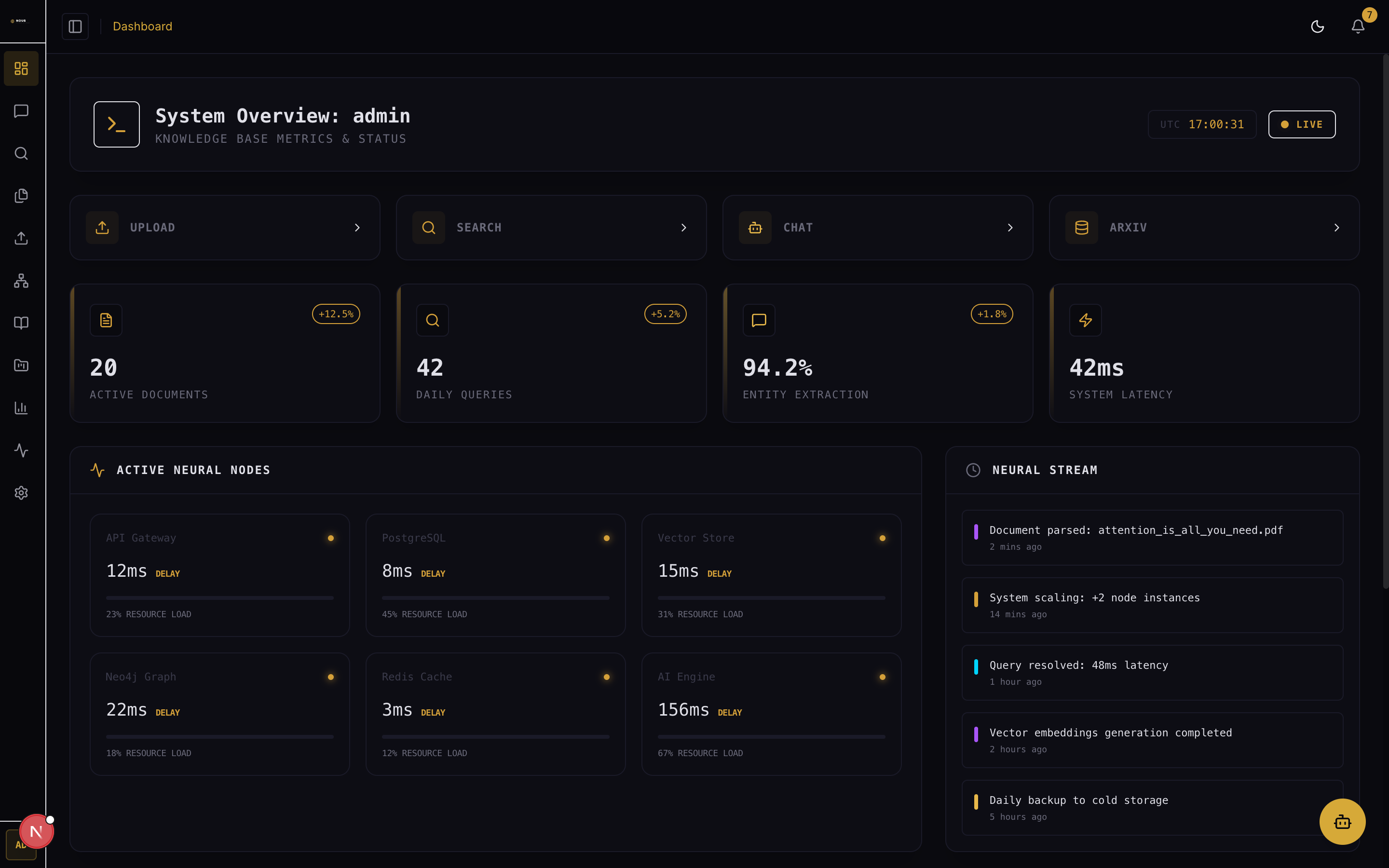This screenshot has width=1389, height=868.
Task: Open the floating yellow chatbot button
Action: pos(1343,822)
